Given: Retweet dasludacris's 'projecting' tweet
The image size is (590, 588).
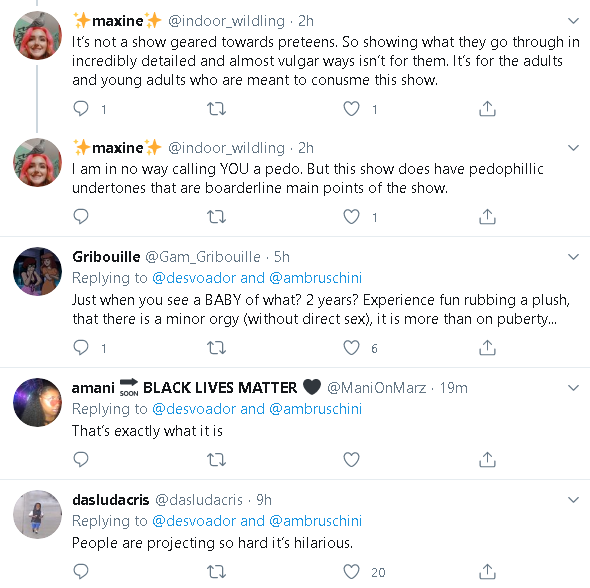Looking at the screenshot, I should point(216,572).
